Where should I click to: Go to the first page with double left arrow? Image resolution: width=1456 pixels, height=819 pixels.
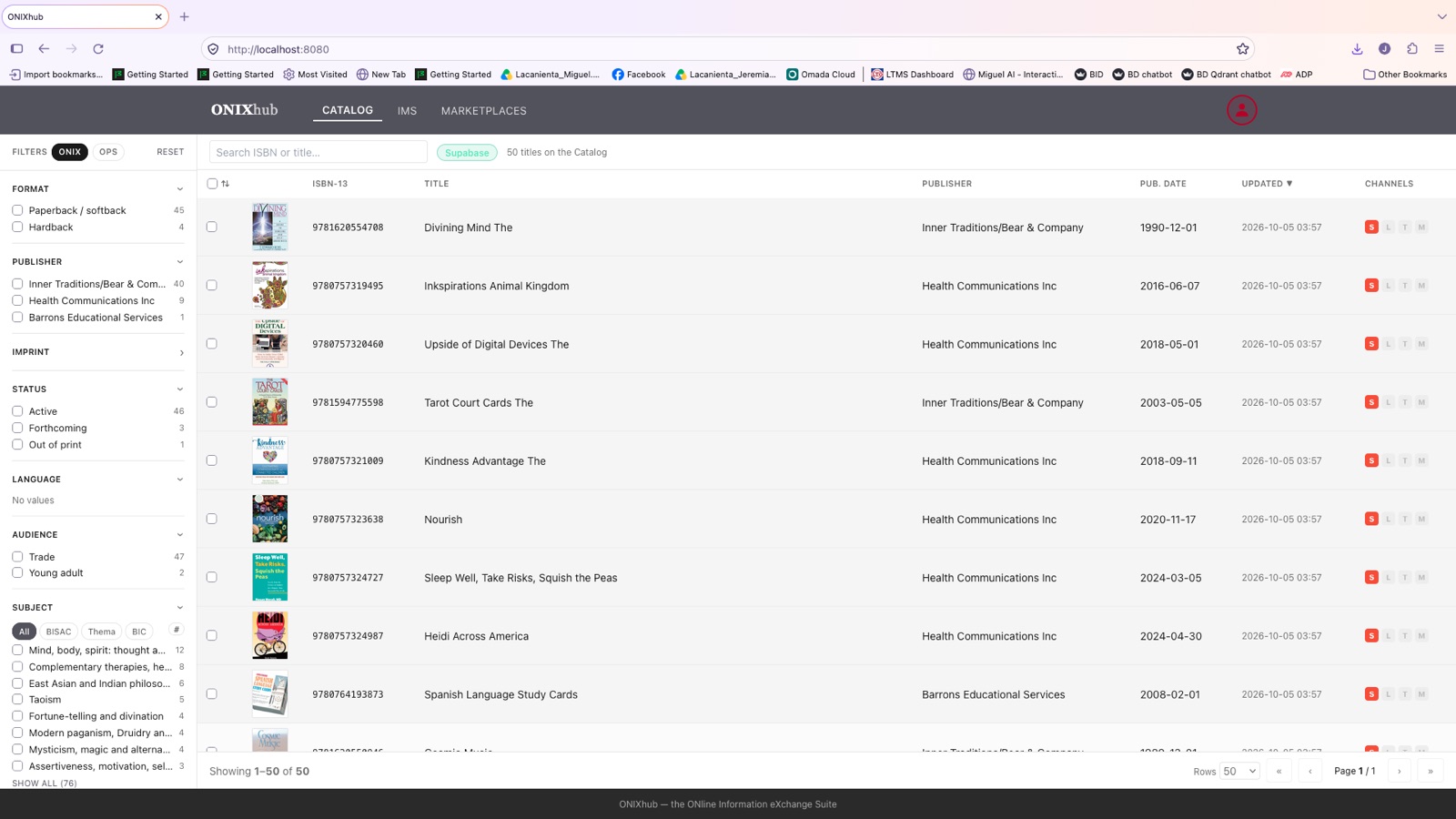click(x=1279, y=772)
